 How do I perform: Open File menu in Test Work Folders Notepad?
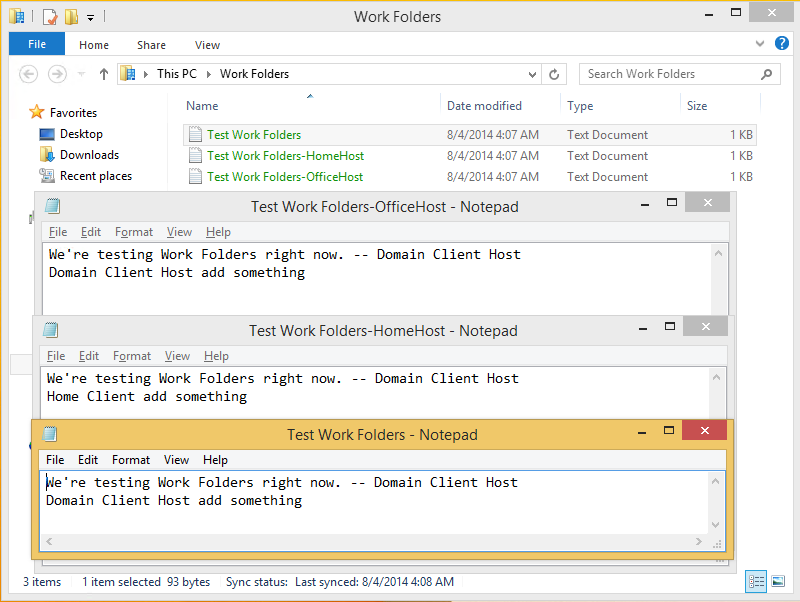pos(55,460)
